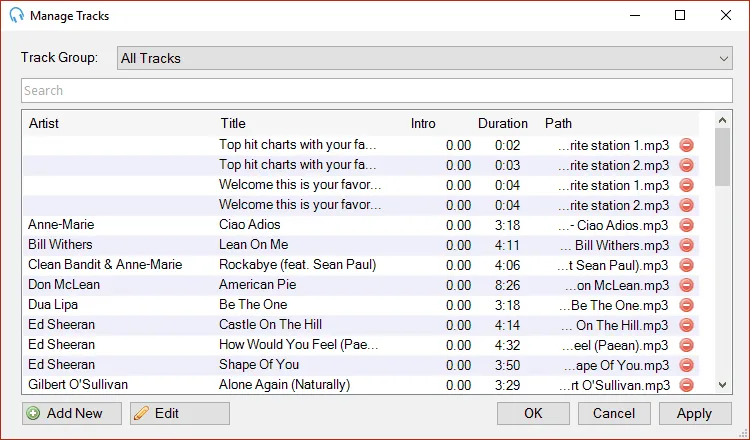Delete the Ciao Adios track
Screen dimensions: 750x440
coord(686,225)
